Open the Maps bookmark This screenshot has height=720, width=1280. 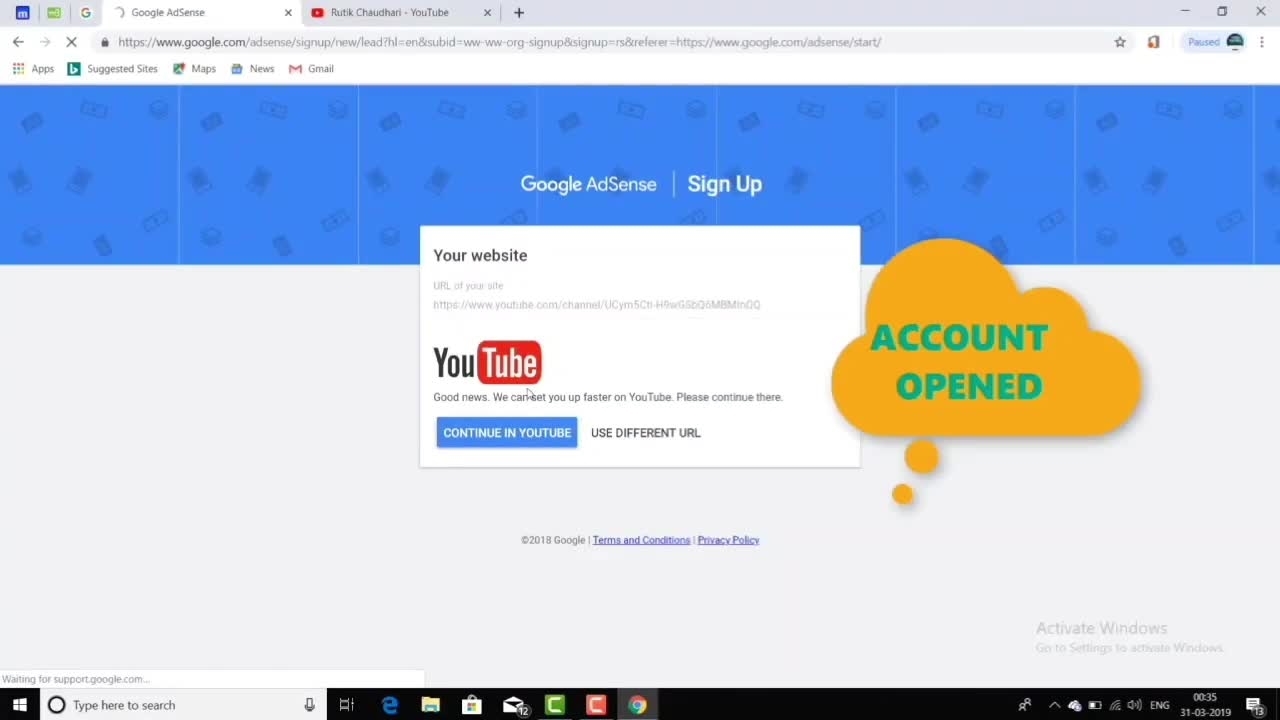coord(194,69)
